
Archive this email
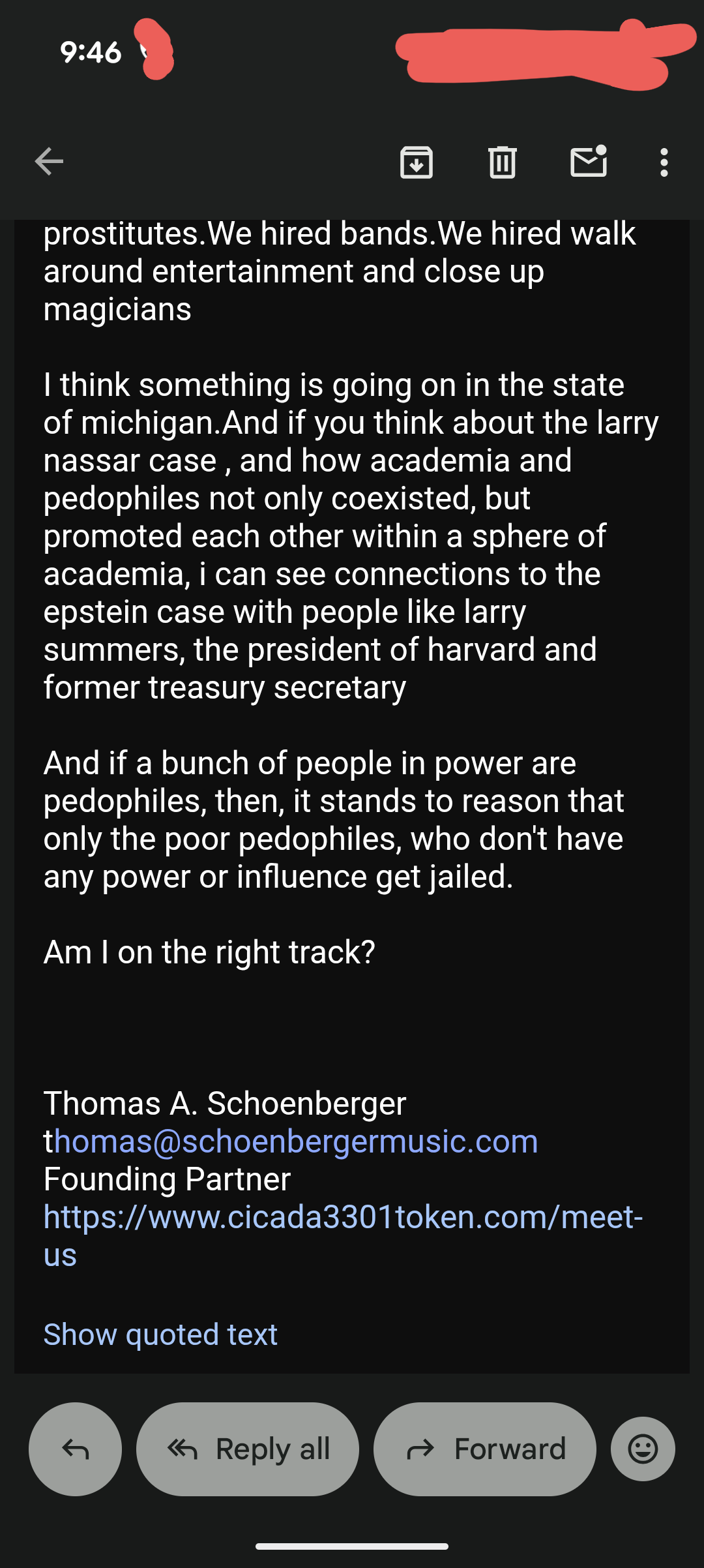[416, 162]
